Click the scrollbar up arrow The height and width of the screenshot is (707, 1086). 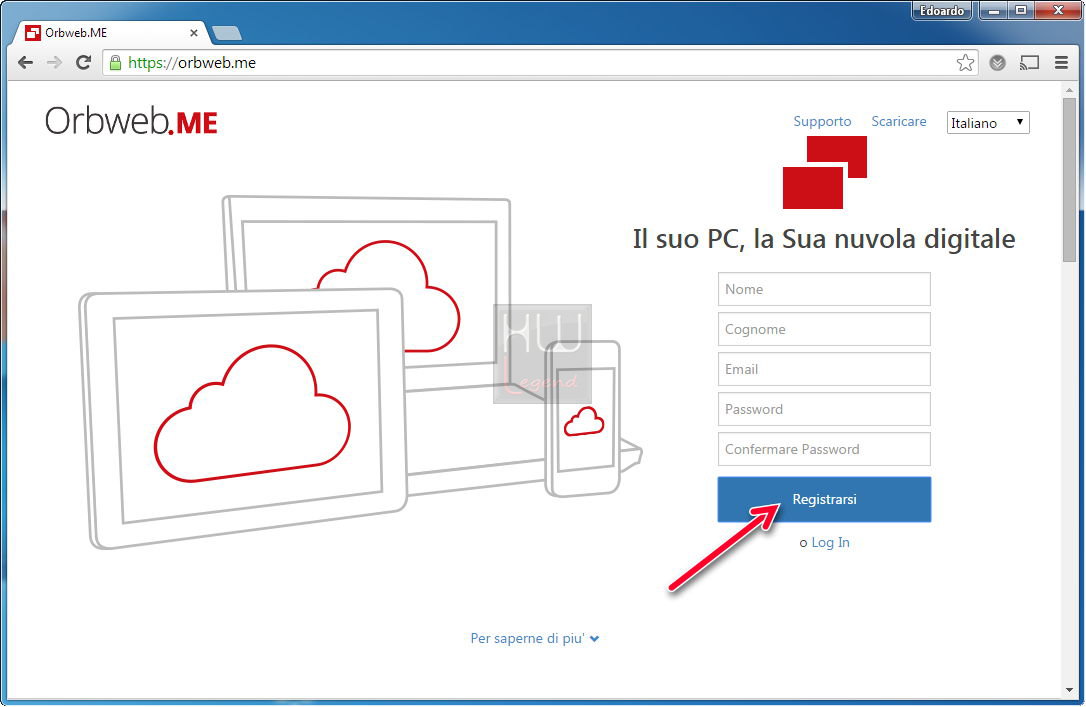pyautogui.click(x=1070, y=89)
